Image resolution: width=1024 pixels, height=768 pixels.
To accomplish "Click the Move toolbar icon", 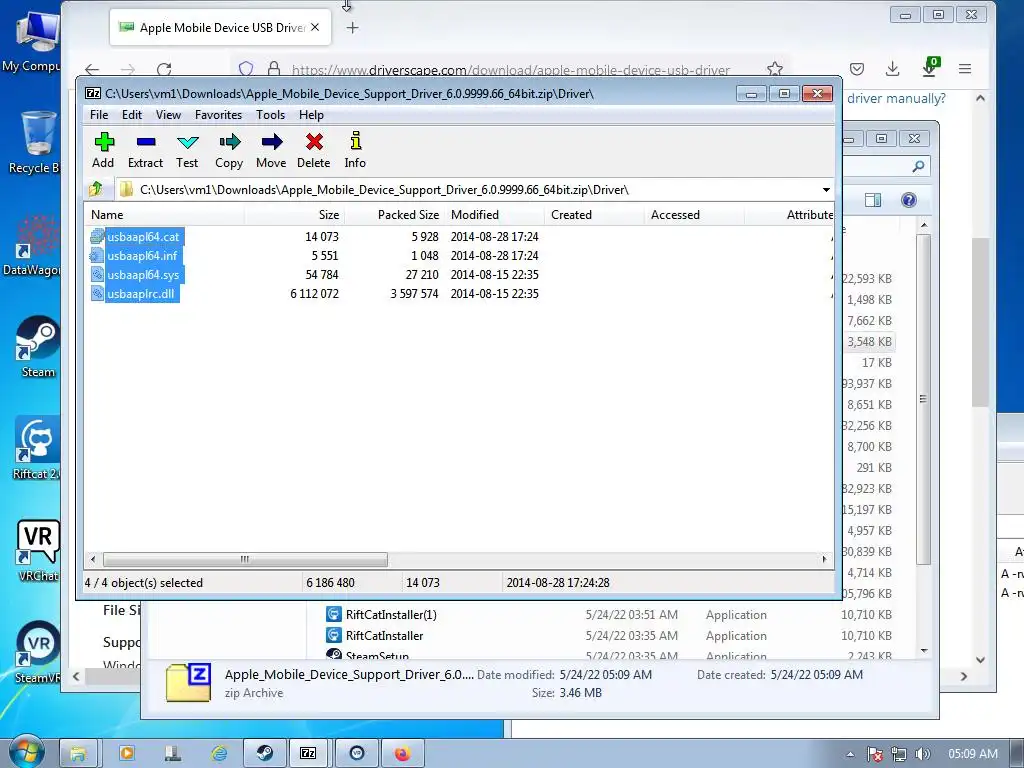I will [271, 150].
